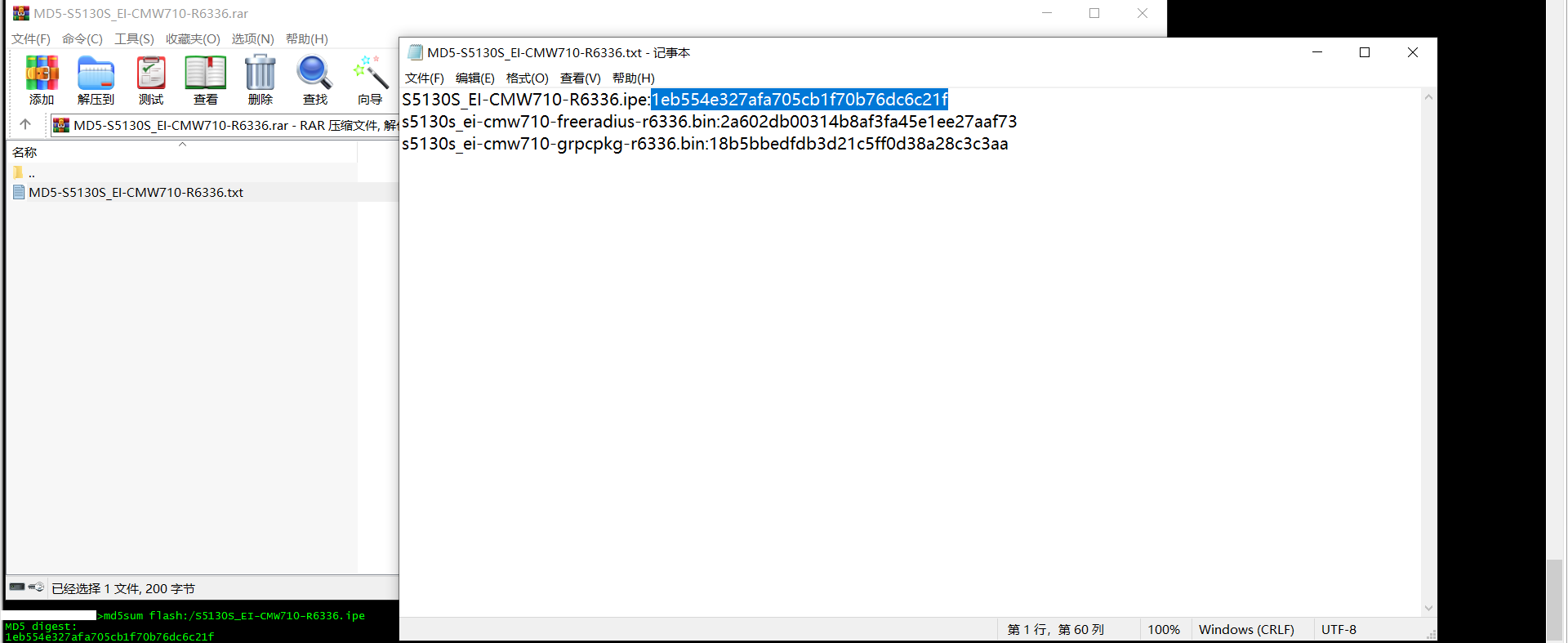
Task: Click the drive icon in WinRAR status bar
Action: 17,587
